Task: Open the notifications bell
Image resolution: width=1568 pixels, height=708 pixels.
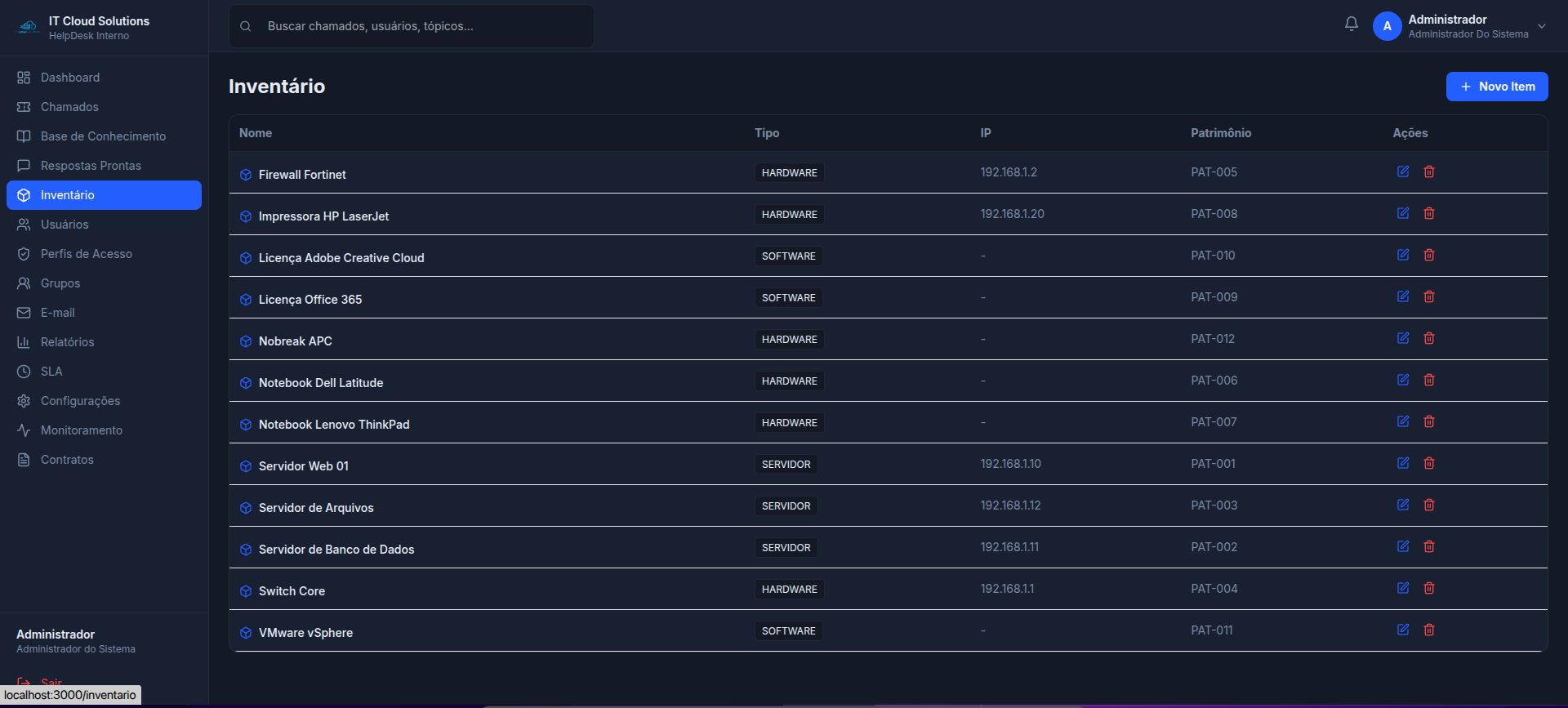Action: [1352, 24]
